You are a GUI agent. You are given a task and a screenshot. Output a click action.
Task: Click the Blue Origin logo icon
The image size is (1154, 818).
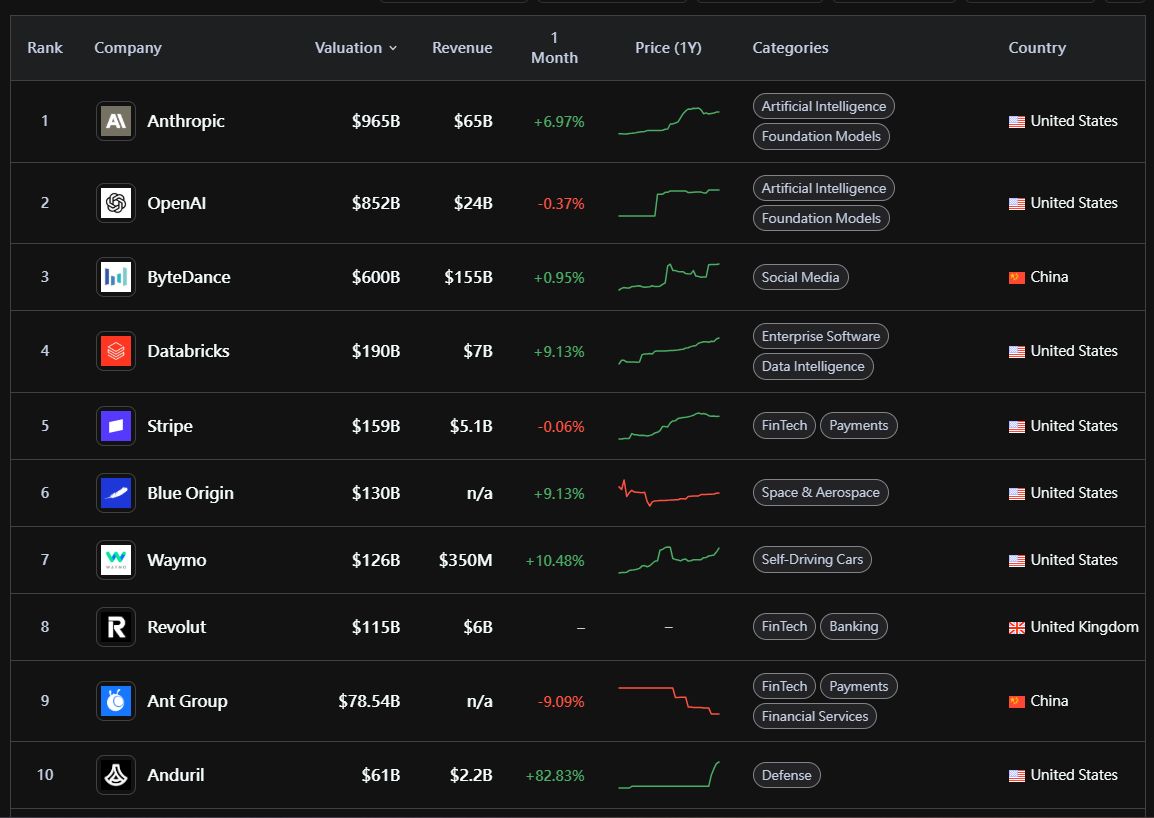[116, 493]
